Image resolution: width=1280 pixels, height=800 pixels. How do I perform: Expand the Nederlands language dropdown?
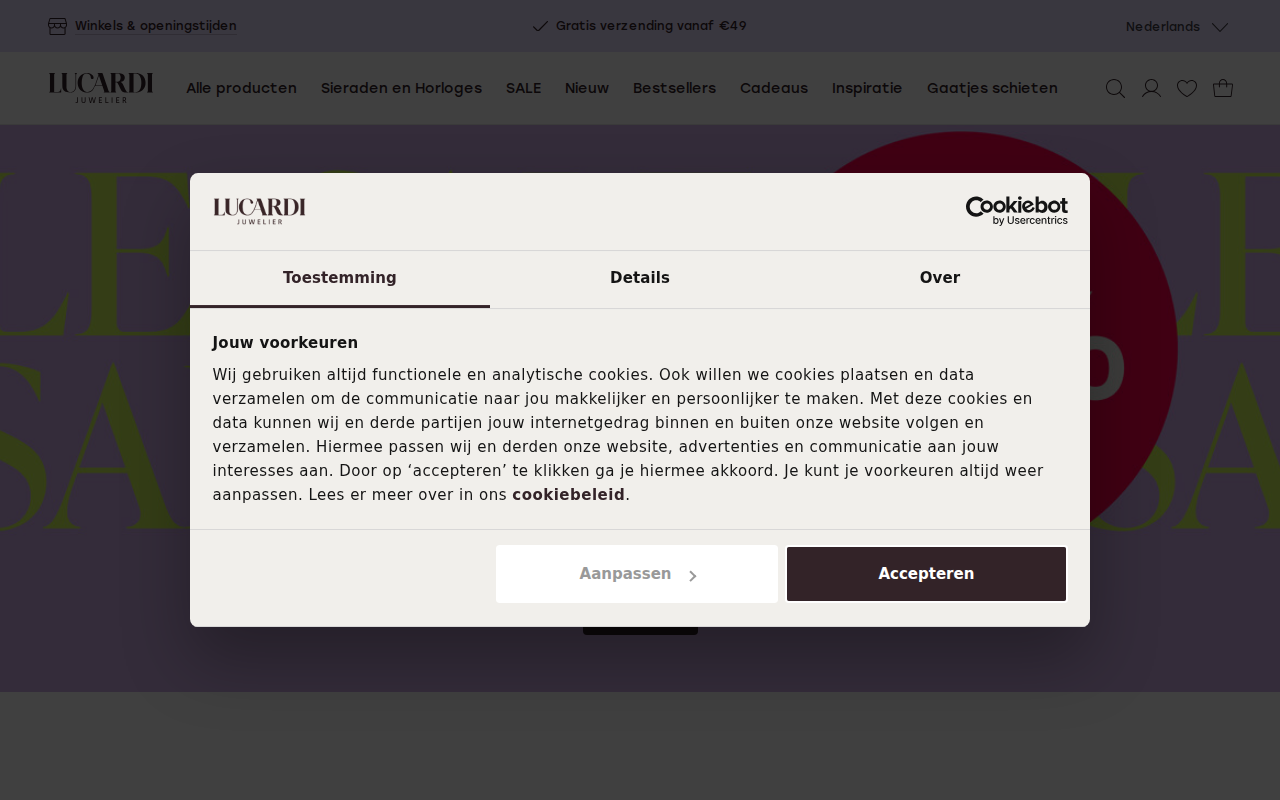pyautogui.click(x=1176, y=27)
